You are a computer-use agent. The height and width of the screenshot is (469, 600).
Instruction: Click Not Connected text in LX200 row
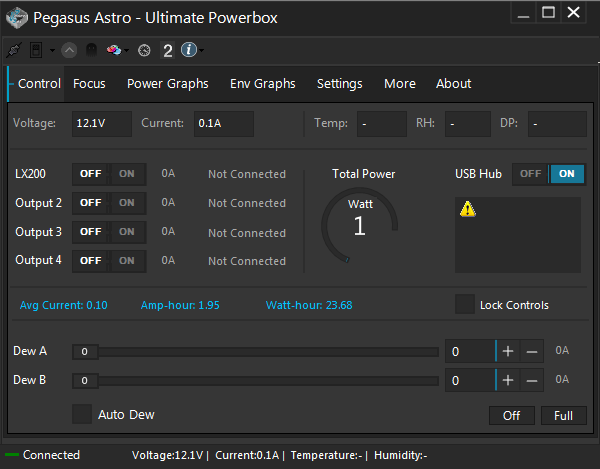click(x=247, y=174)
